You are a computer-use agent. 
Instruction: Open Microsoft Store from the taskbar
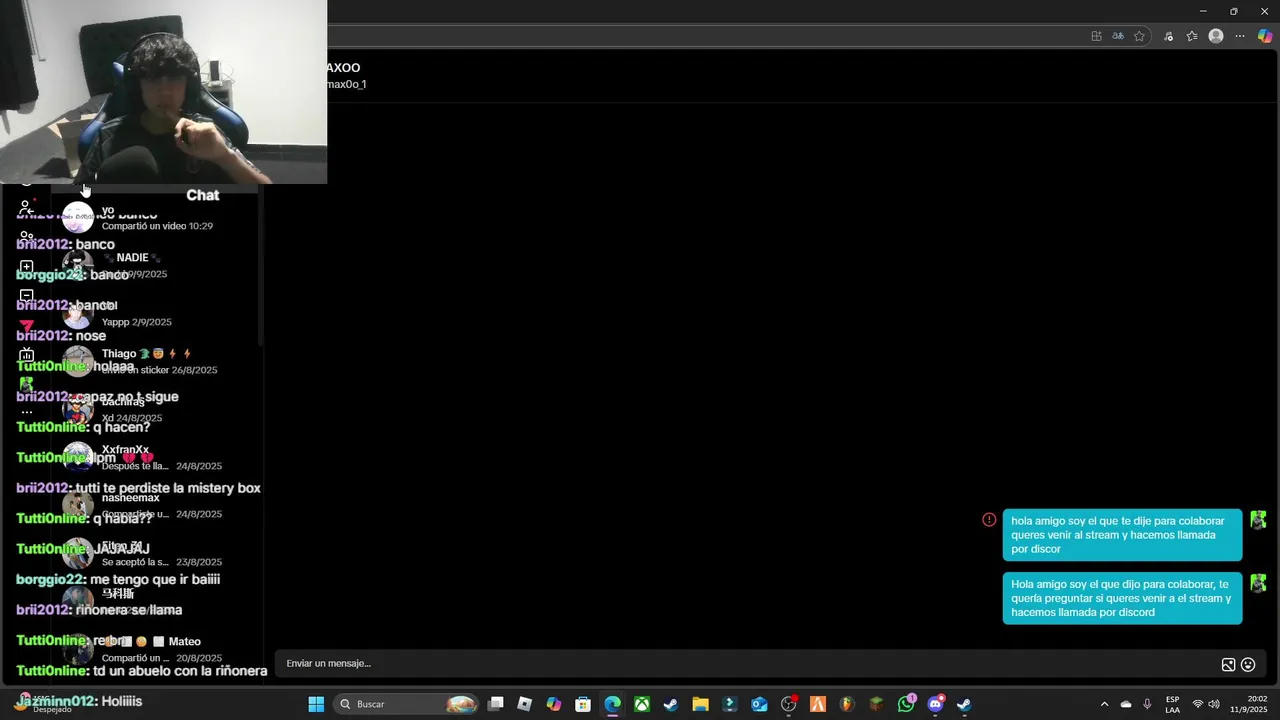click(x=583, y=704)
